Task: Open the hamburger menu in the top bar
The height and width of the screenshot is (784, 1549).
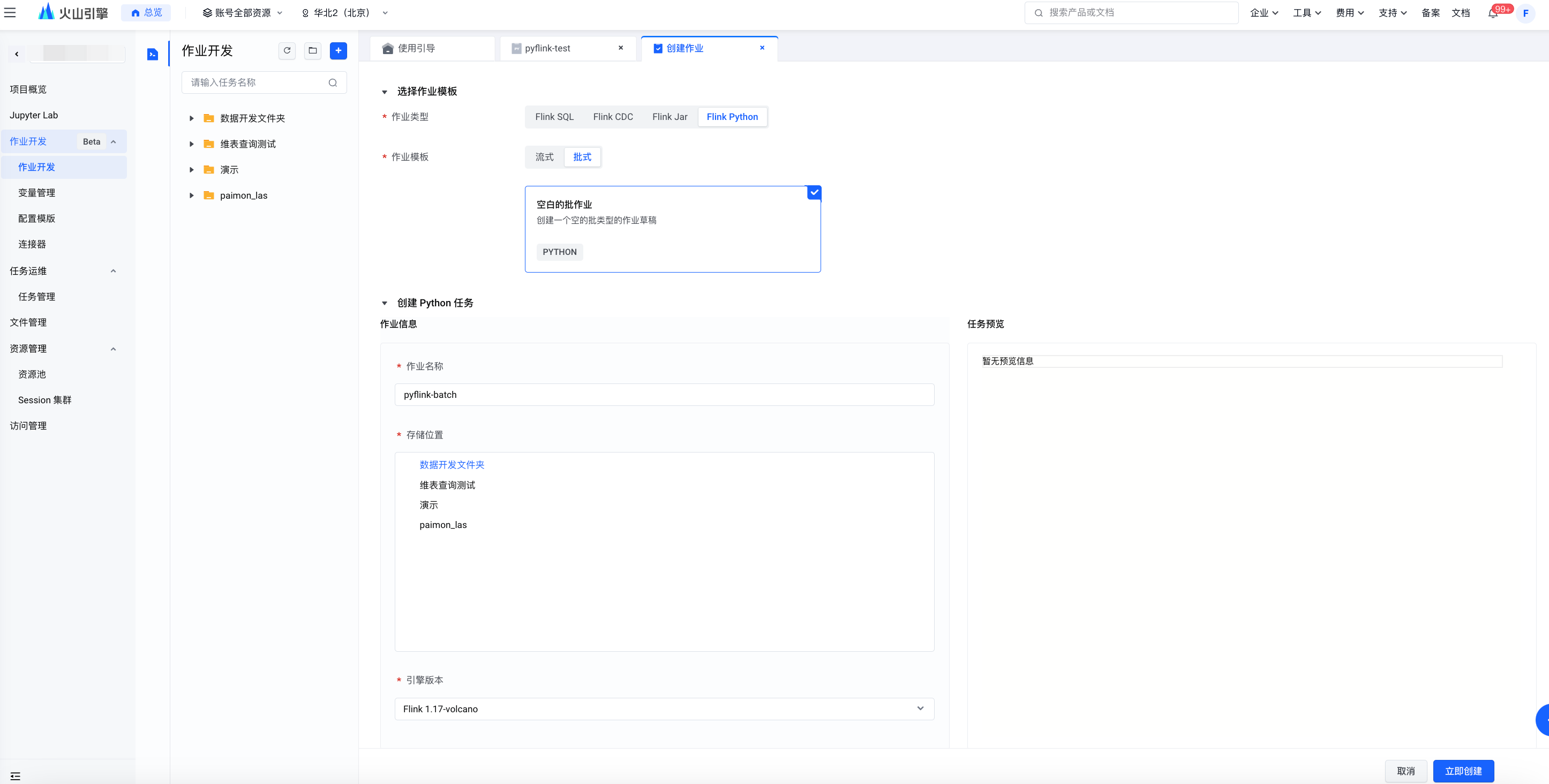Action: (x=10, y=13)
